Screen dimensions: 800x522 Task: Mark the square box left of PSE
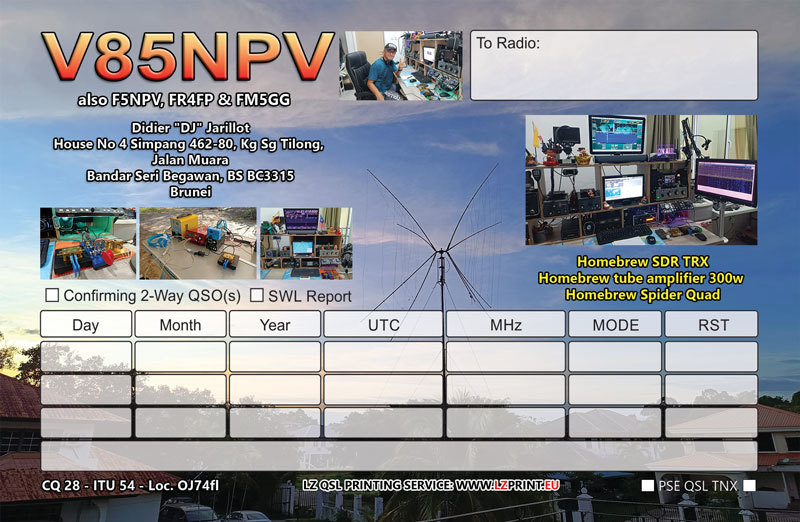coord(648,486)
